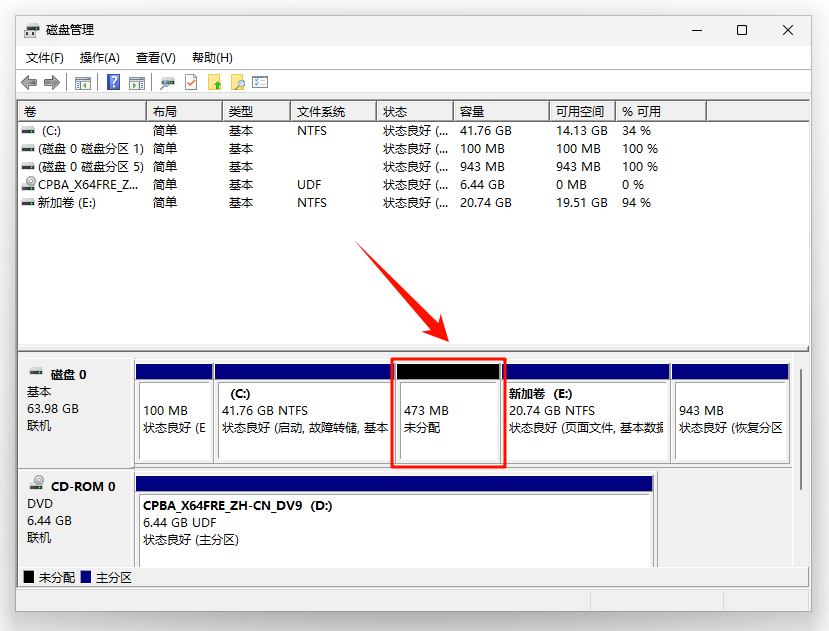Screen dimensions: 829x631
Task: Click the vertical scrollbar of disk pane
Action: coord(800,429)
